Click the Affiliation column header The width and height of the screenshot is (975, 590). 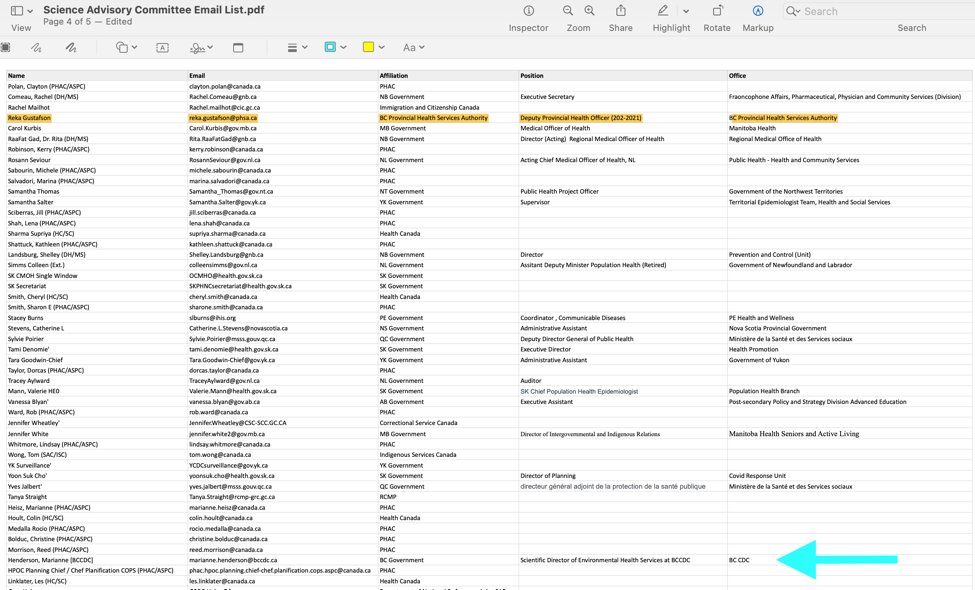[x=394, y=76]
